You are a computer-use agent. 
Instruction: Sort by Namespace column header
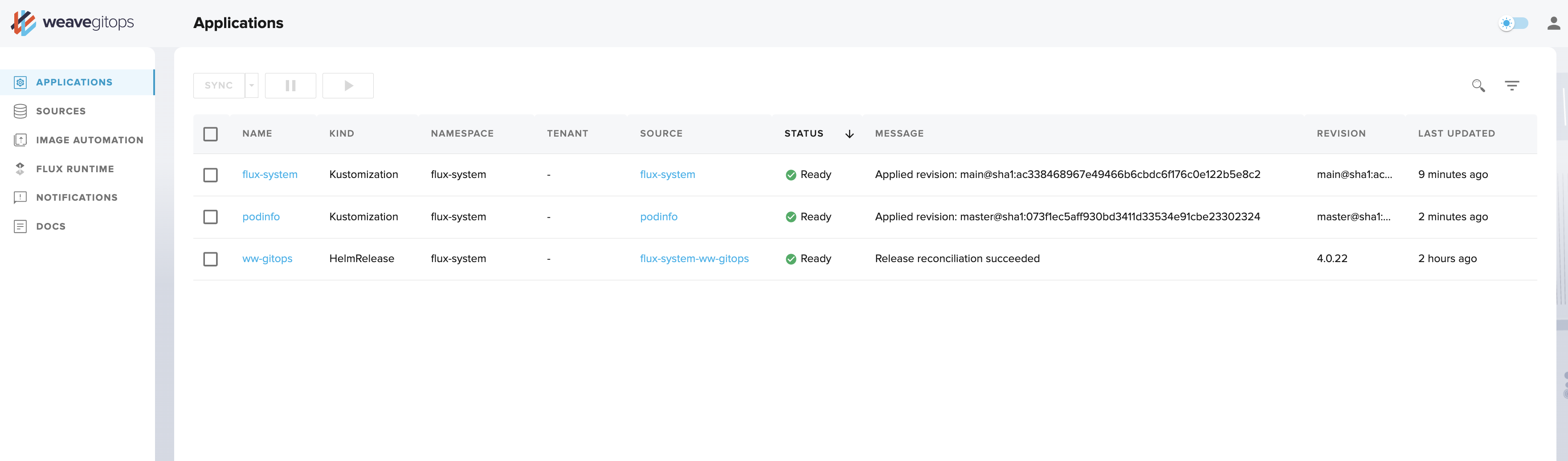pyautogui.click(x=462, y=133)
